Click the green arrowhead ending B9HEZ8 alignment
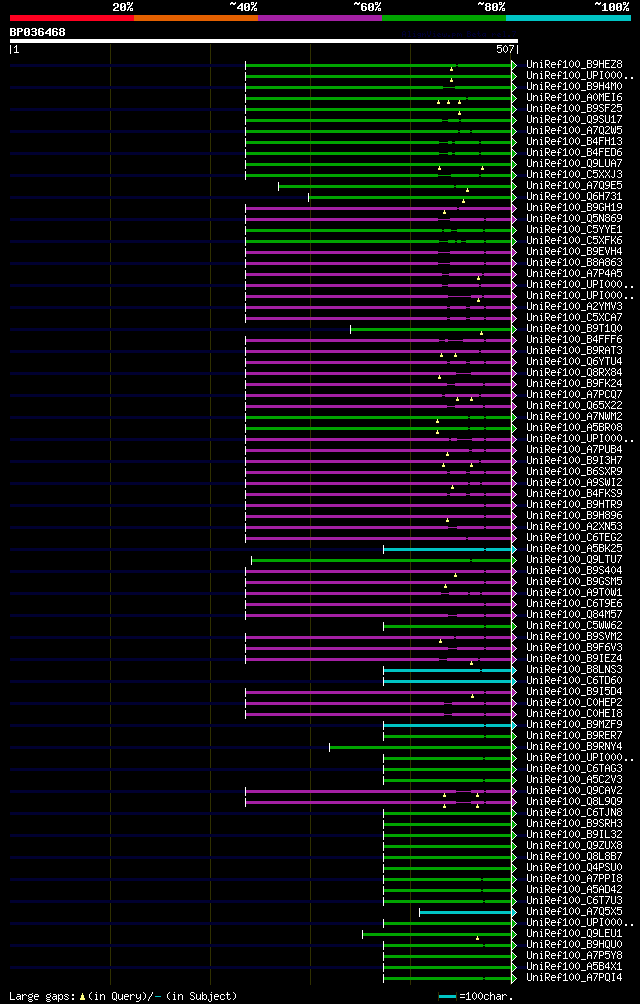Image resolution: width=640 pixels, height=1004 pixels. 514,65
